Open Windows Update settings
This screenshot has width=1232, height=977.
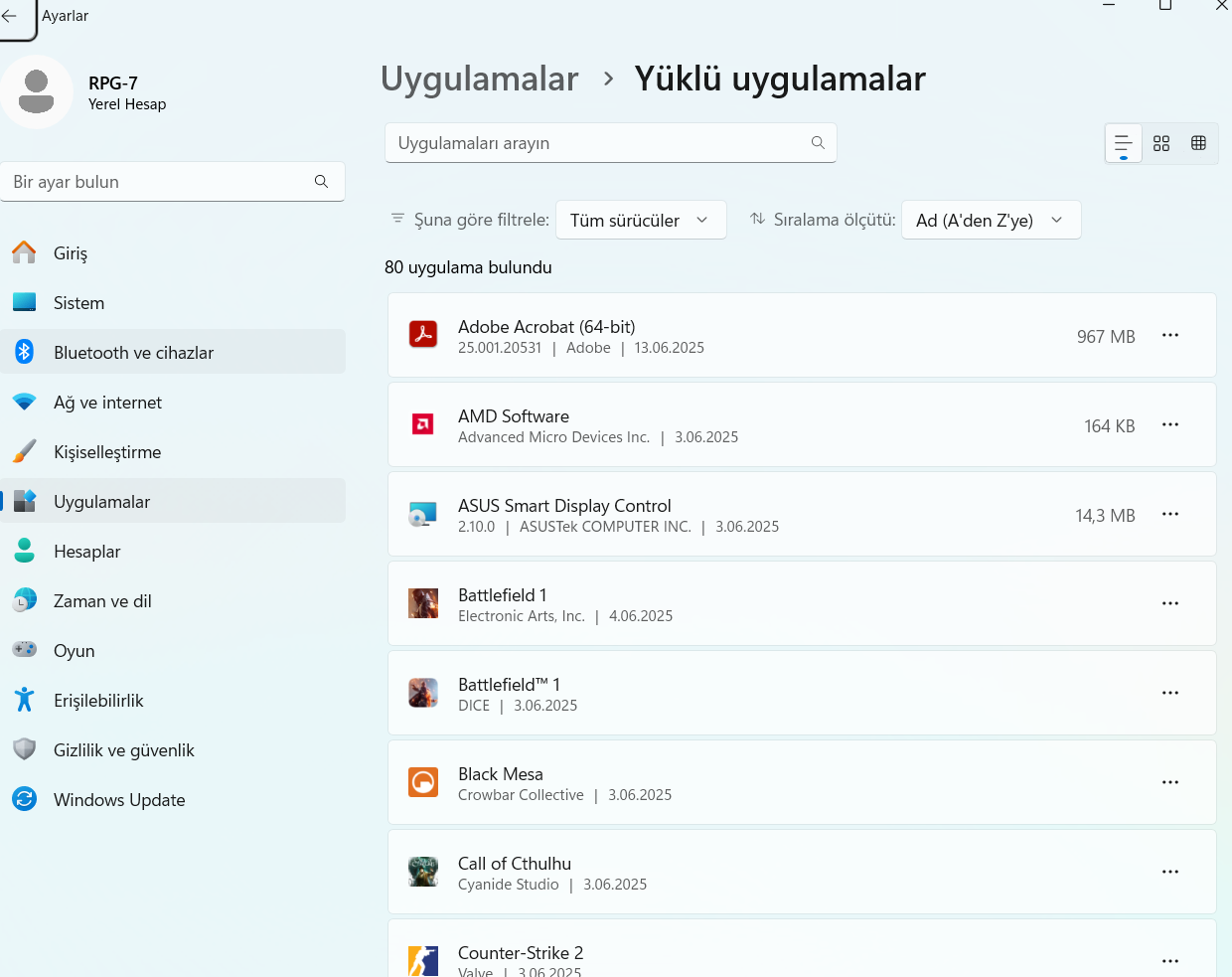173,799
